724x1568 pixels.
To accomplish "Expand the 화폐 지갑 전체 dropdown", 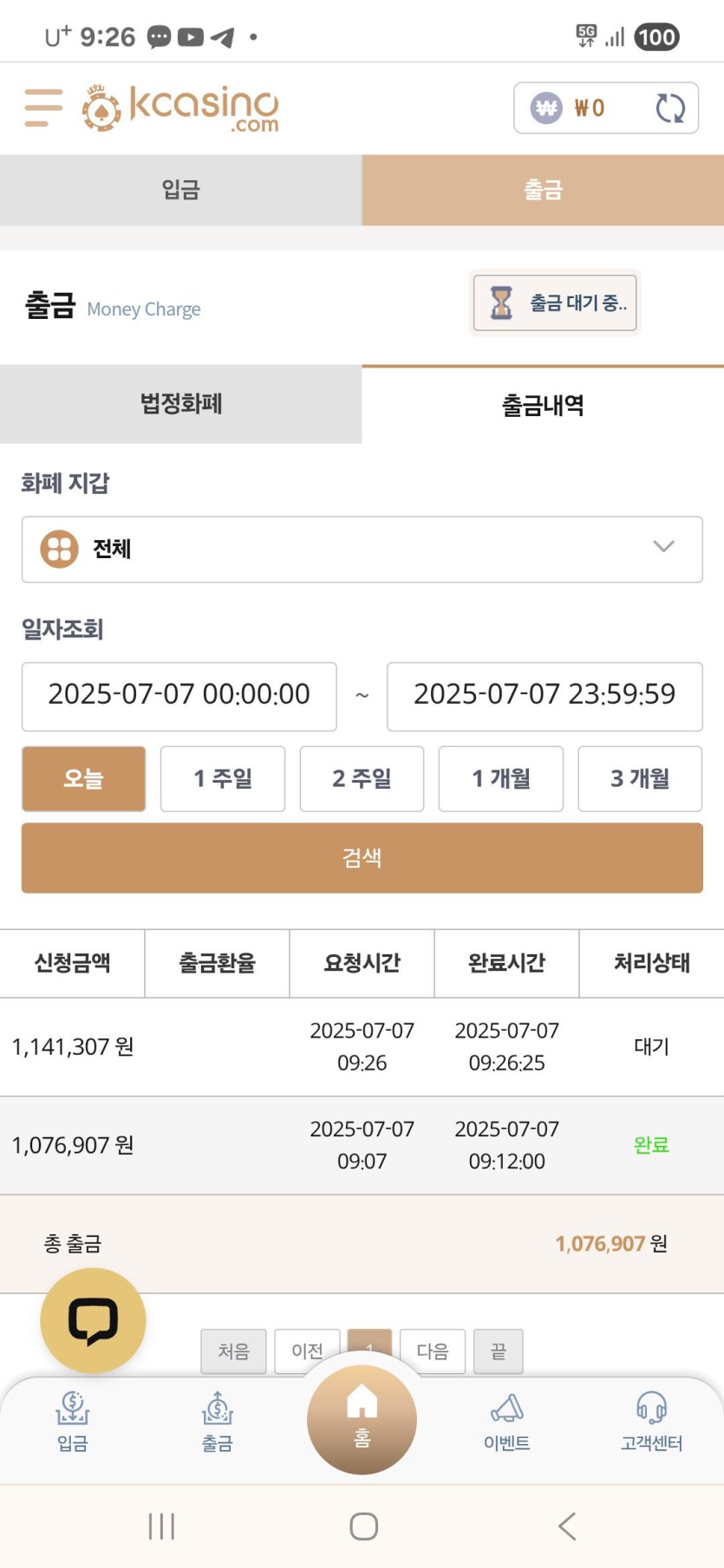I will 362,550.
